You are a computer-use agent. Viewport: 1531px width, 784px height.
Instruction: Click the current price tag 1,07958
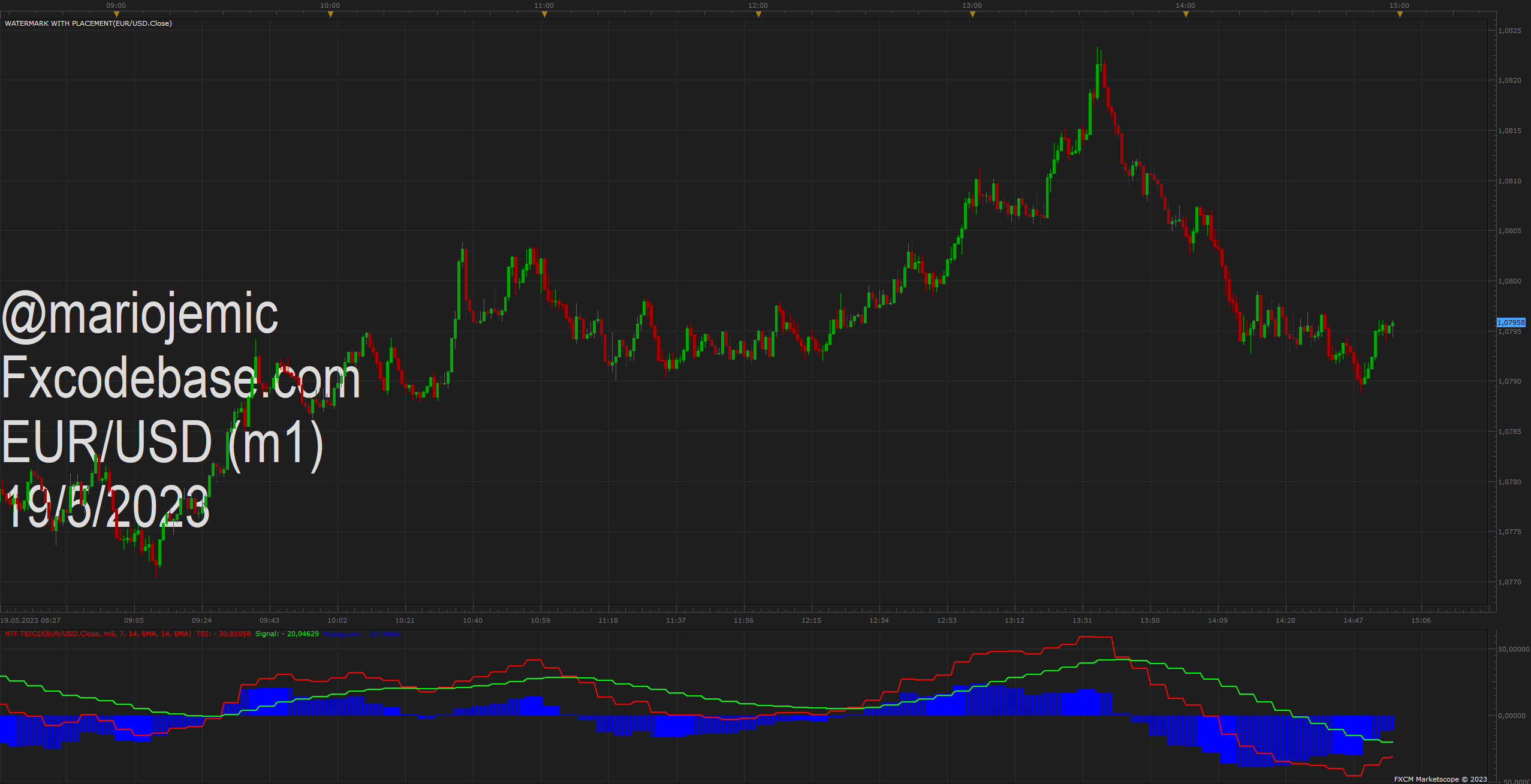point(1511,322)
